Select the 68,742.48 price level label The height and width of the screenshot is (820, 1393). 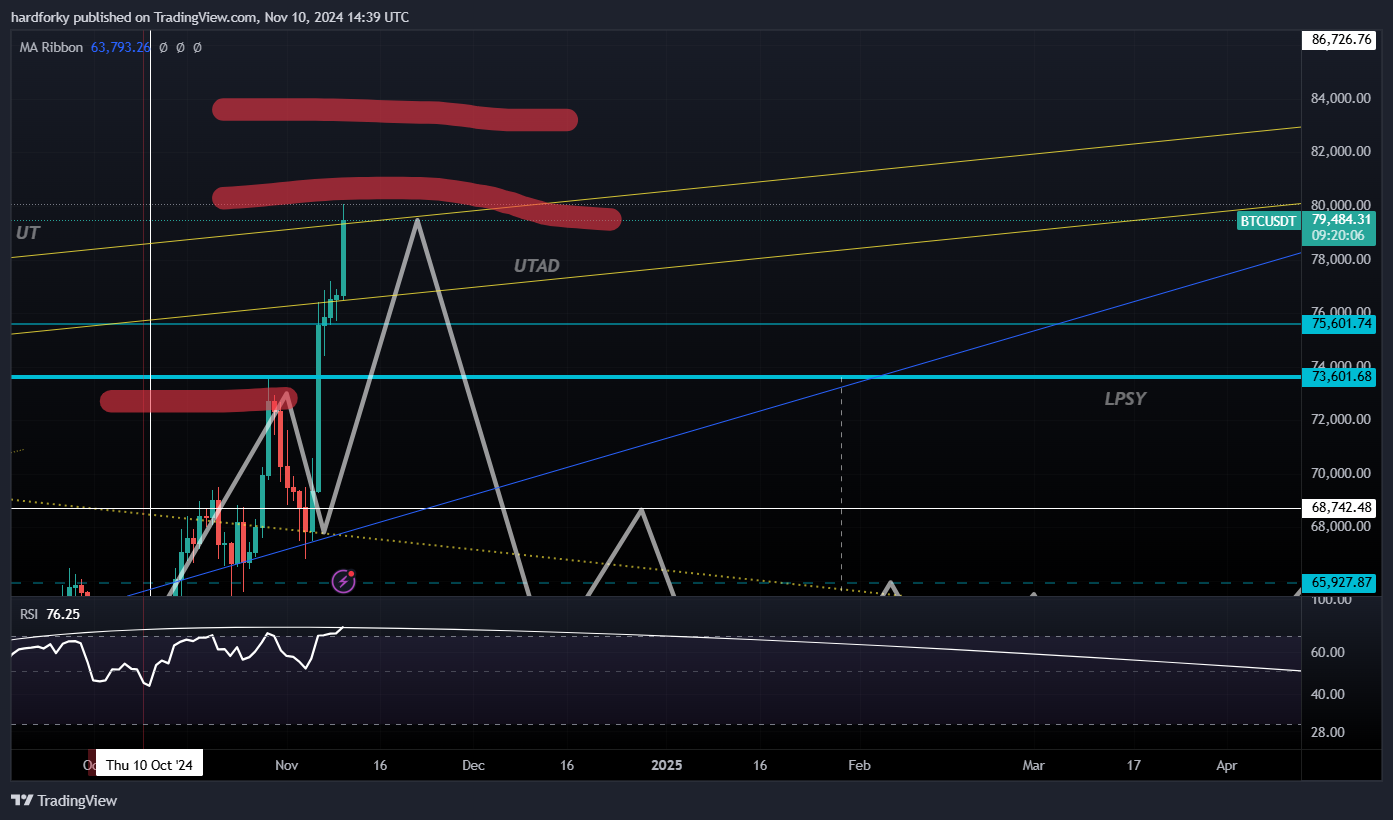pos(1341,508)
